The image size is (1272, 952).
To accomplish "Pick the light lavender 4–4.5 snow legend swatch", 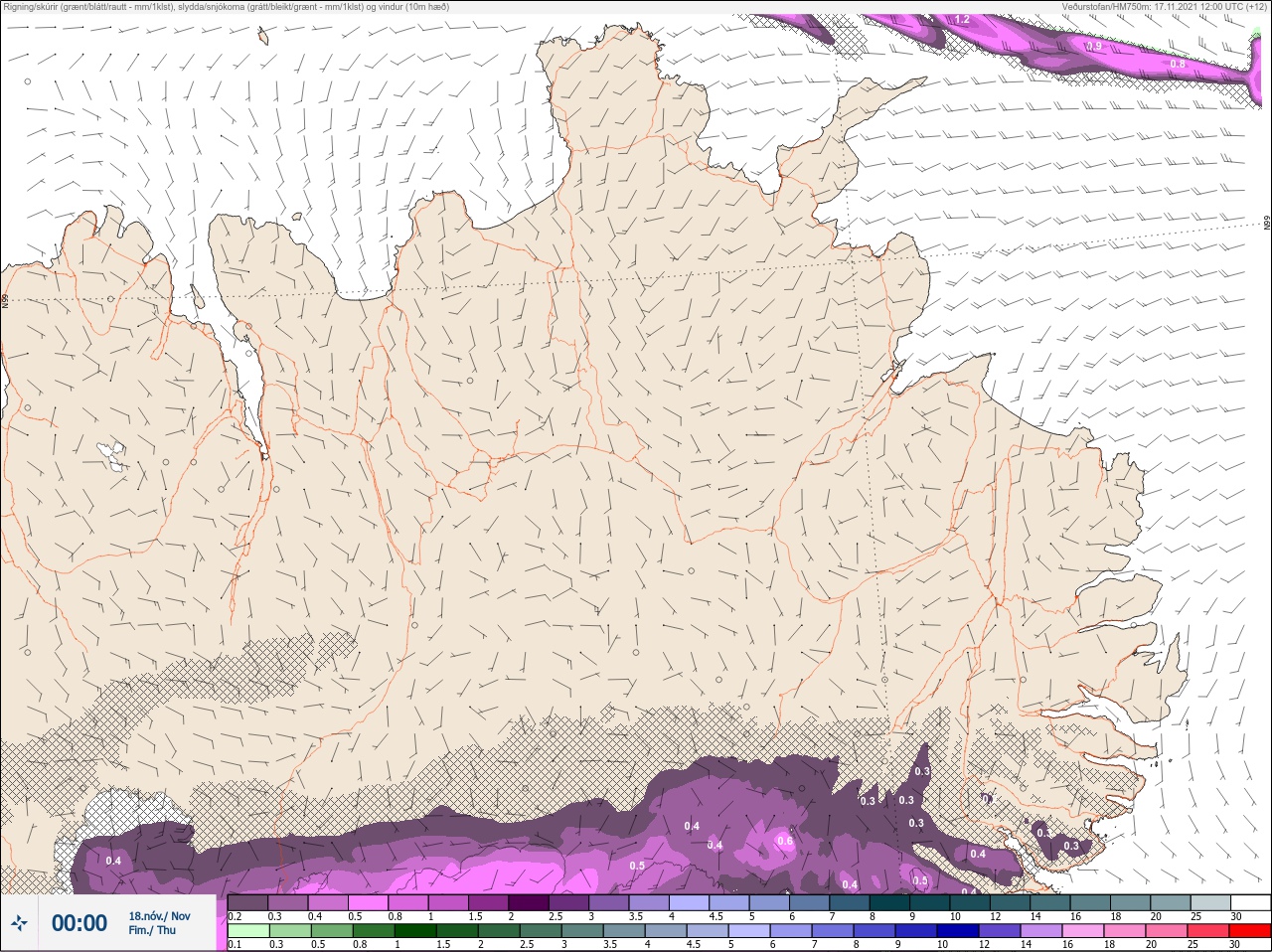I will pos(689,902).
